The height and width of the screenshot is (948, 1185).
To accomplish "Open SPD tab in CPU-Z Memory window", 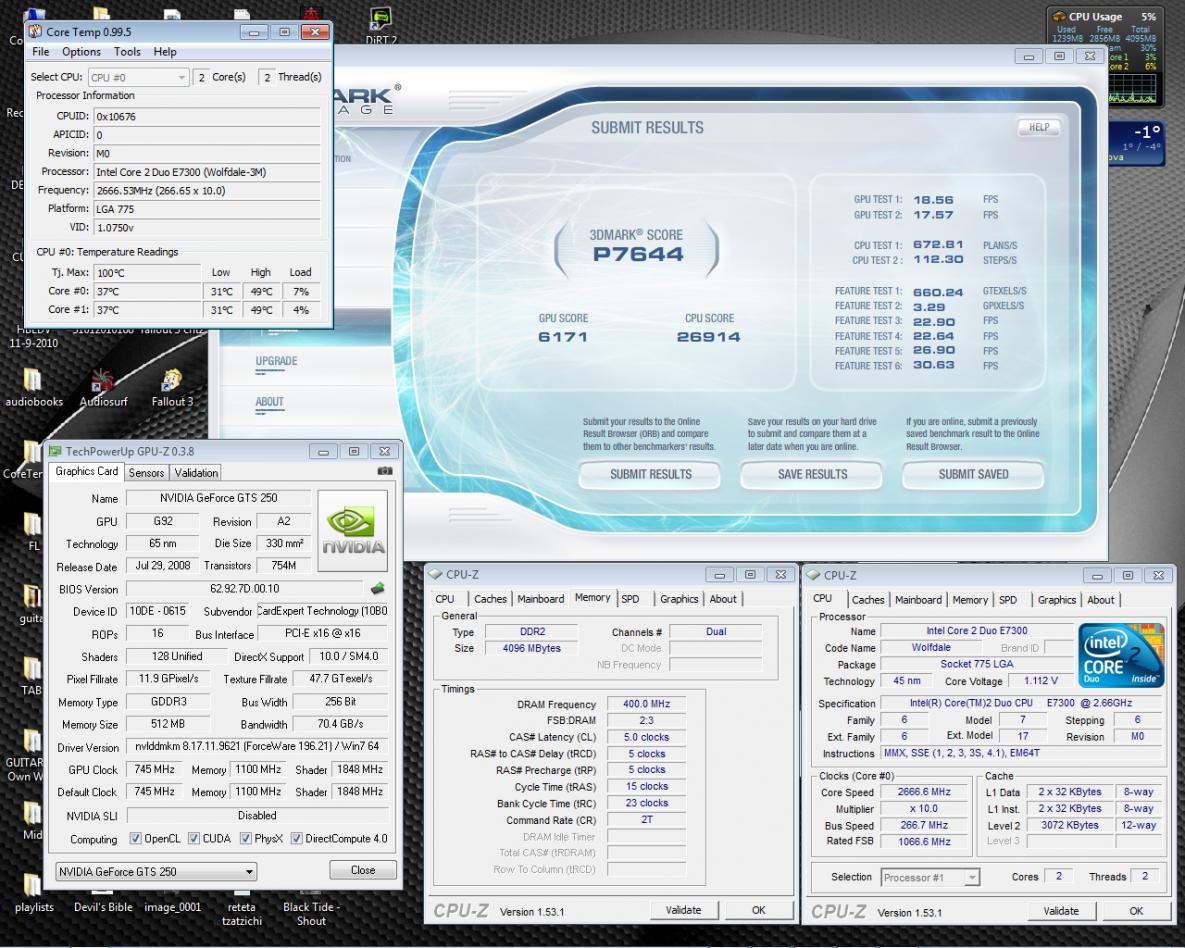I will click(x=630, y=599).
